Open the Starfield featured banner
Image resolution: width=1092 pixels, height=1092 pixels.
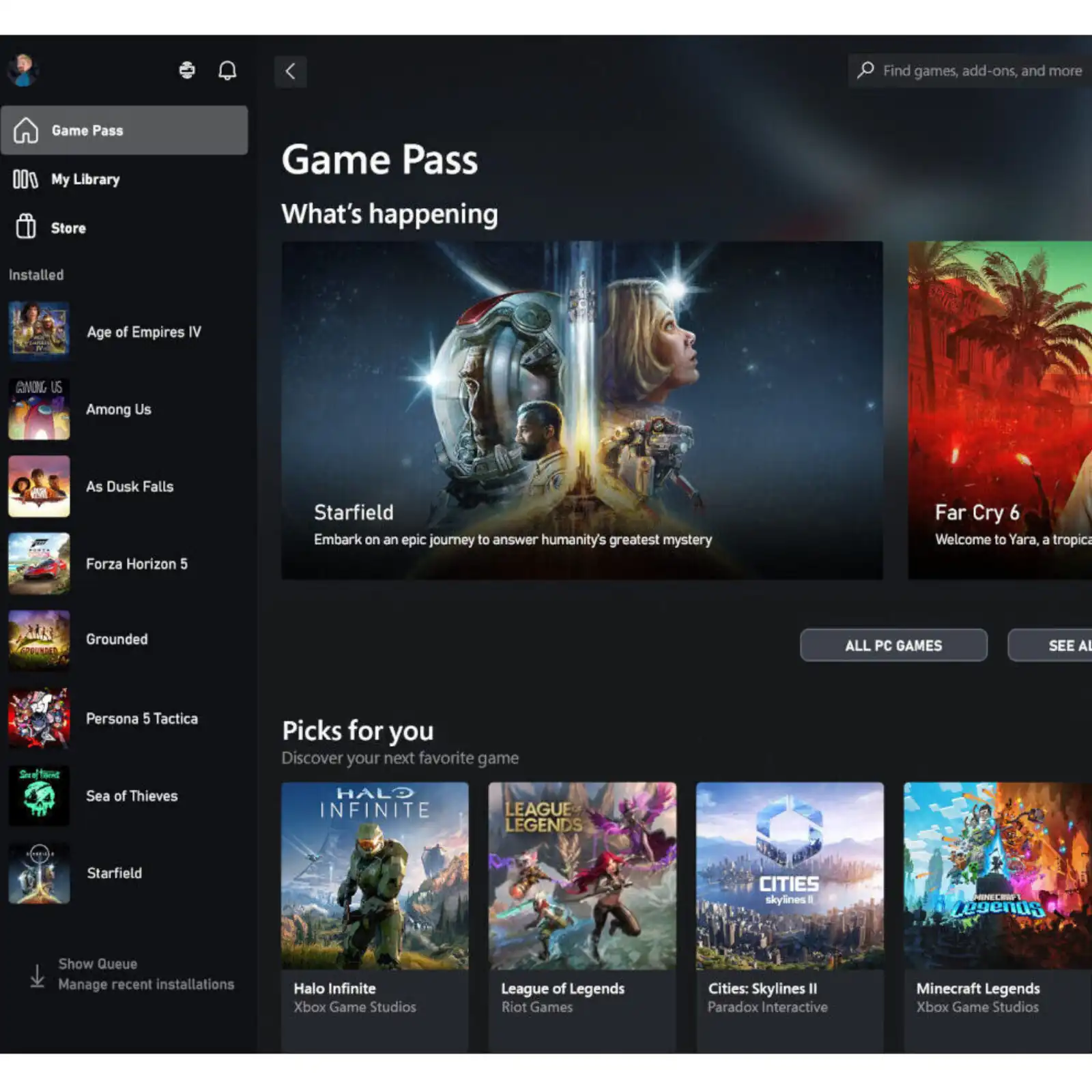coord(582,410)
